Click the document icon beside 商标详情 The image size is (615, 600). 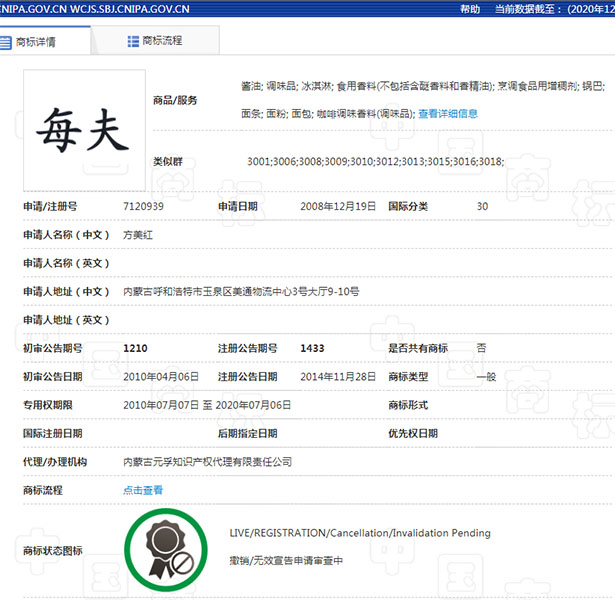[x=5, y=42]
